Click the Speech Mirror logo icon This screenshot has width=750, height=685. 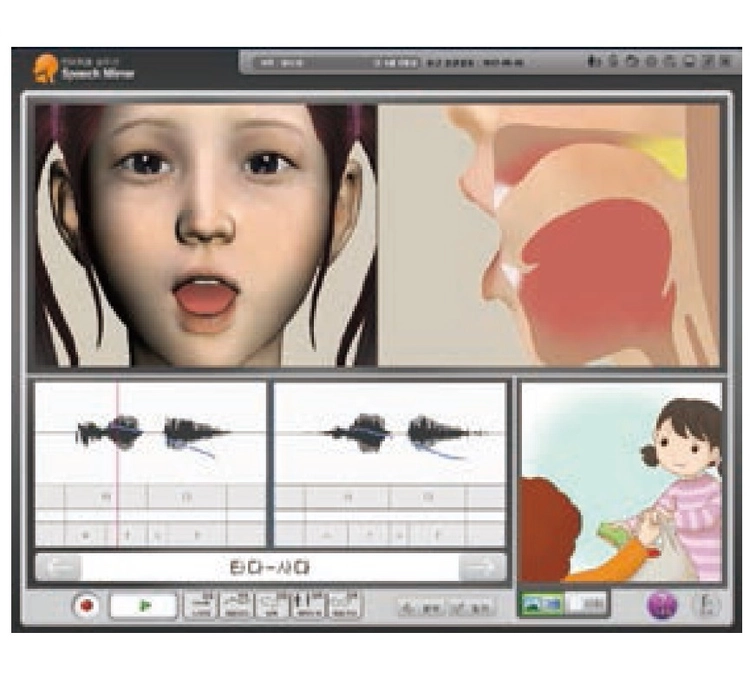pos(45,68)
